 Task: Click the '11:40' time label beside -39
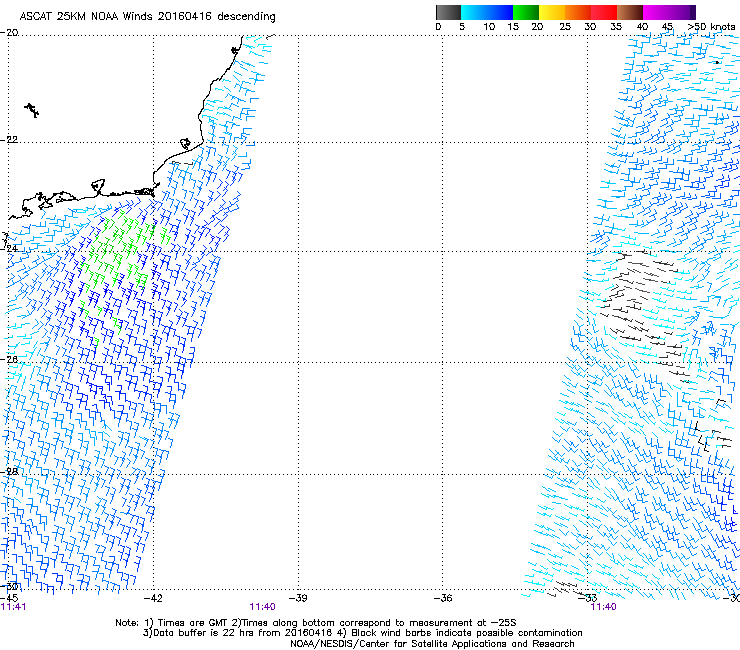pyautogui.click(x=262, y=607)
